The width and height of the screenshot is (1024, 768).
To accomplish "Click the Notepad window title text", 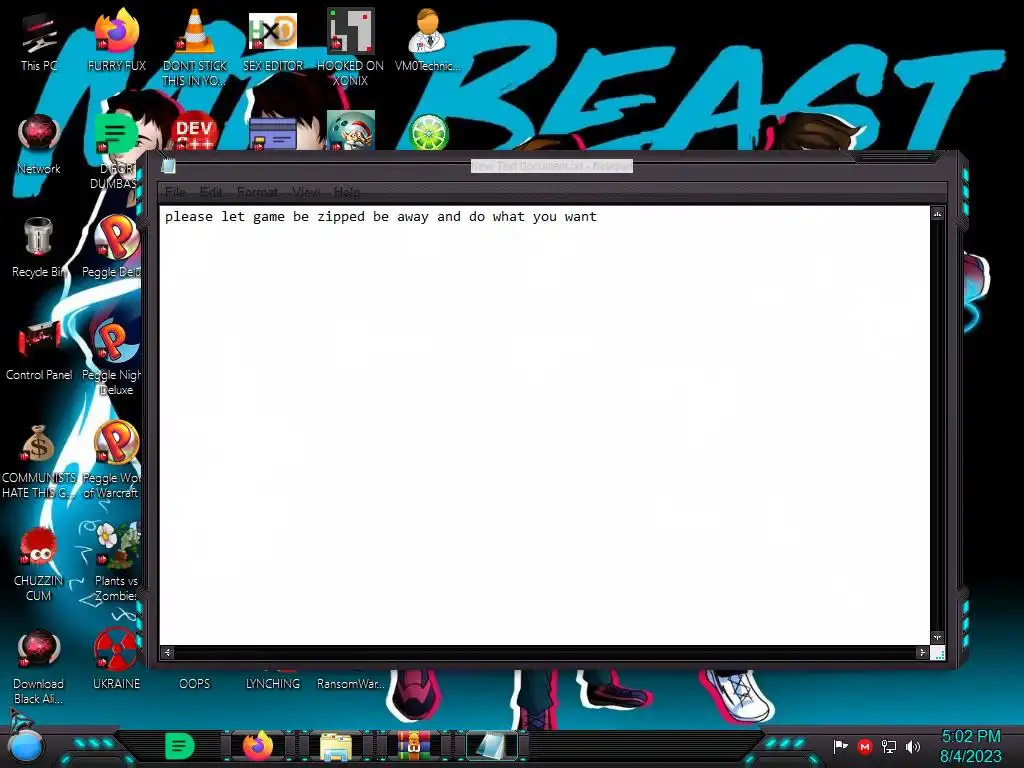I will click(x=552, y=167).
